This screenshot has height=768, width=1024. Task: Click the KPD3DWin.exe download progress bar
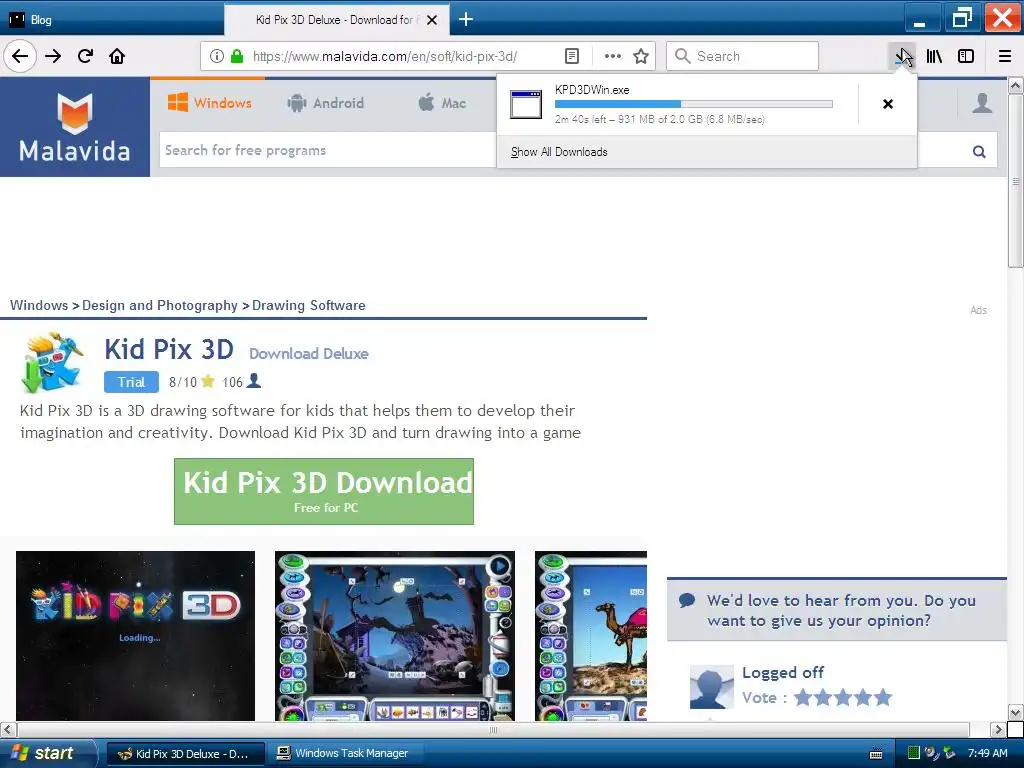click(694, 104)
